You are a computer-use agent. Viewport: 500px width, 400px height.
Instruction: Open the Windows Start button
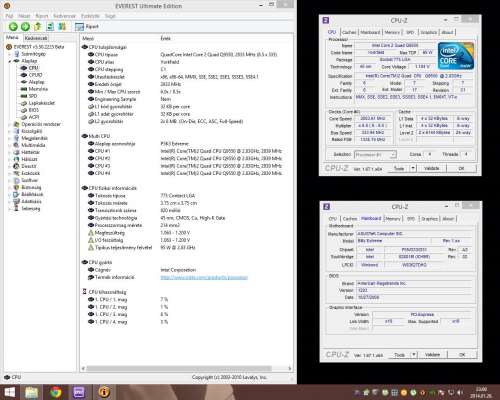[x=9, y=392]
